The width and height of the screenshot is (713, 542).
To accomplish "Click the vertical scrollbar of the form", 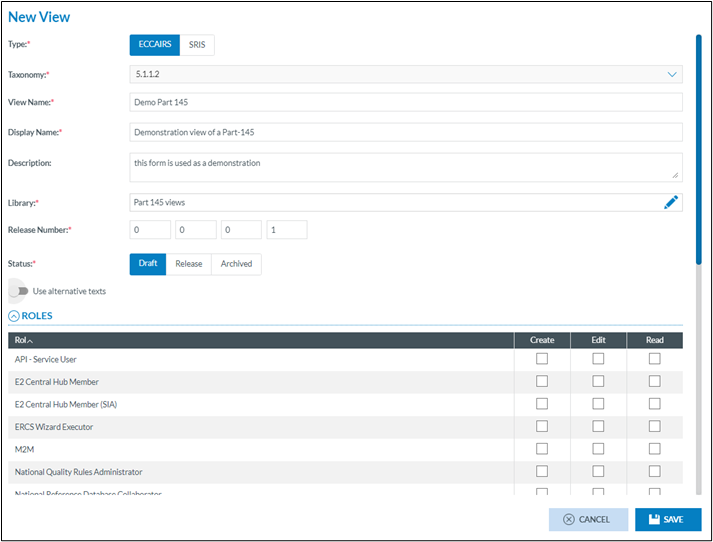I will coord(697,150).
